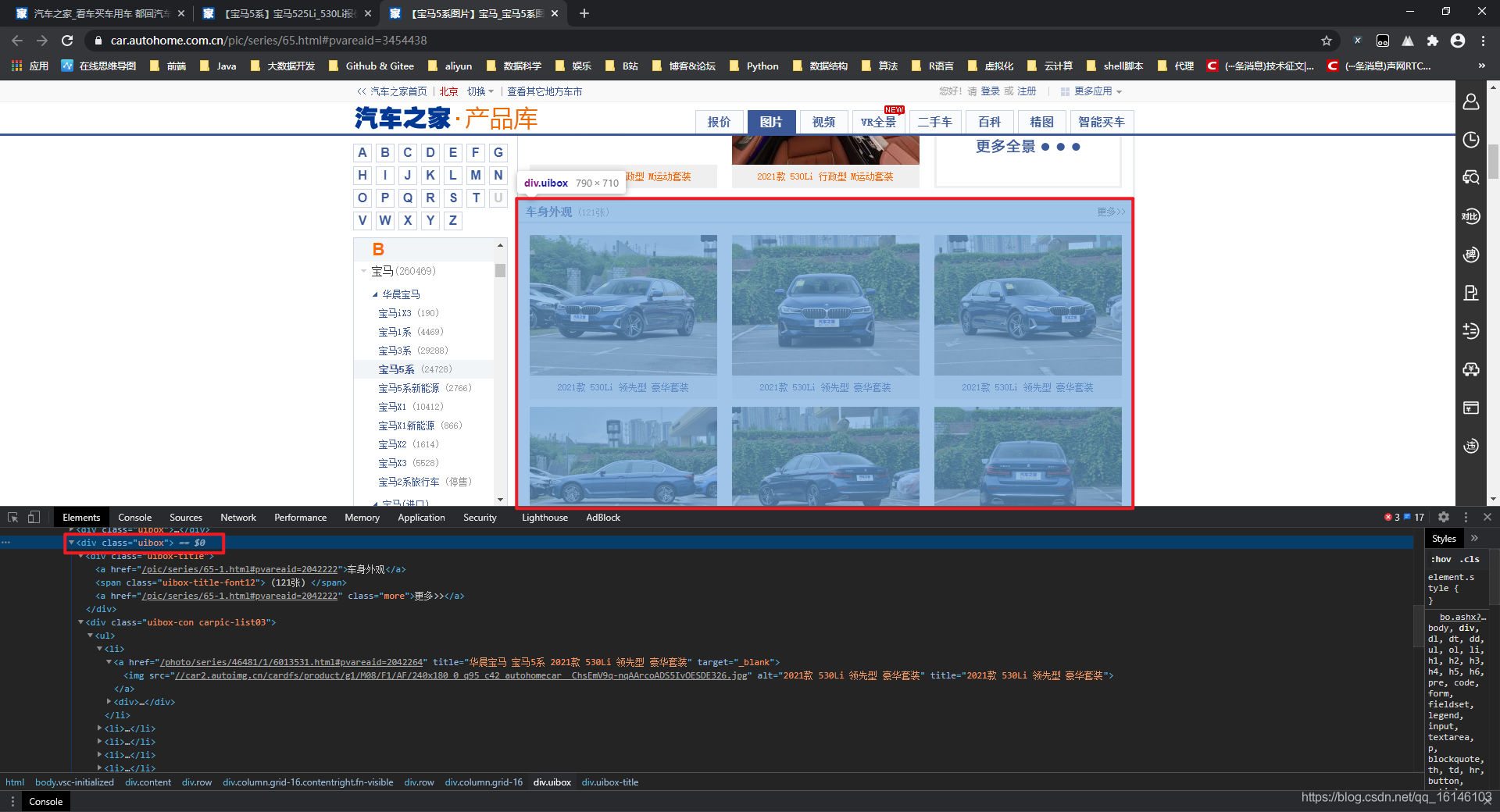The image size is (1500, 812).
Task: Open the 更多应用 dropdown
Action: tap(1091, 91)
